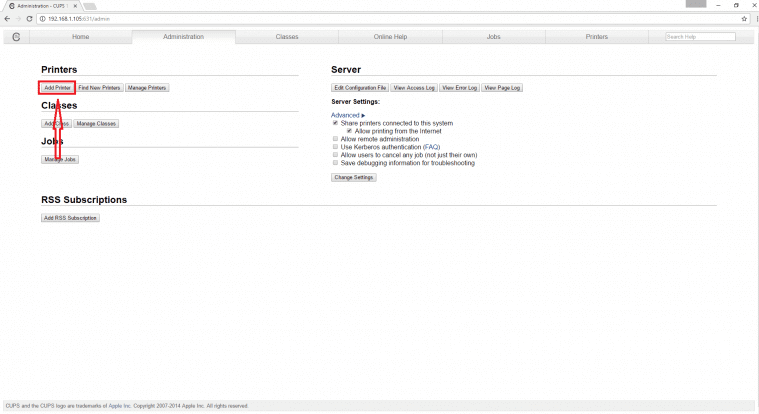Close the Administration - CUPS browser tab
Image resolution: width=759 pixels, height=414 pixels.
coord(75,6)
